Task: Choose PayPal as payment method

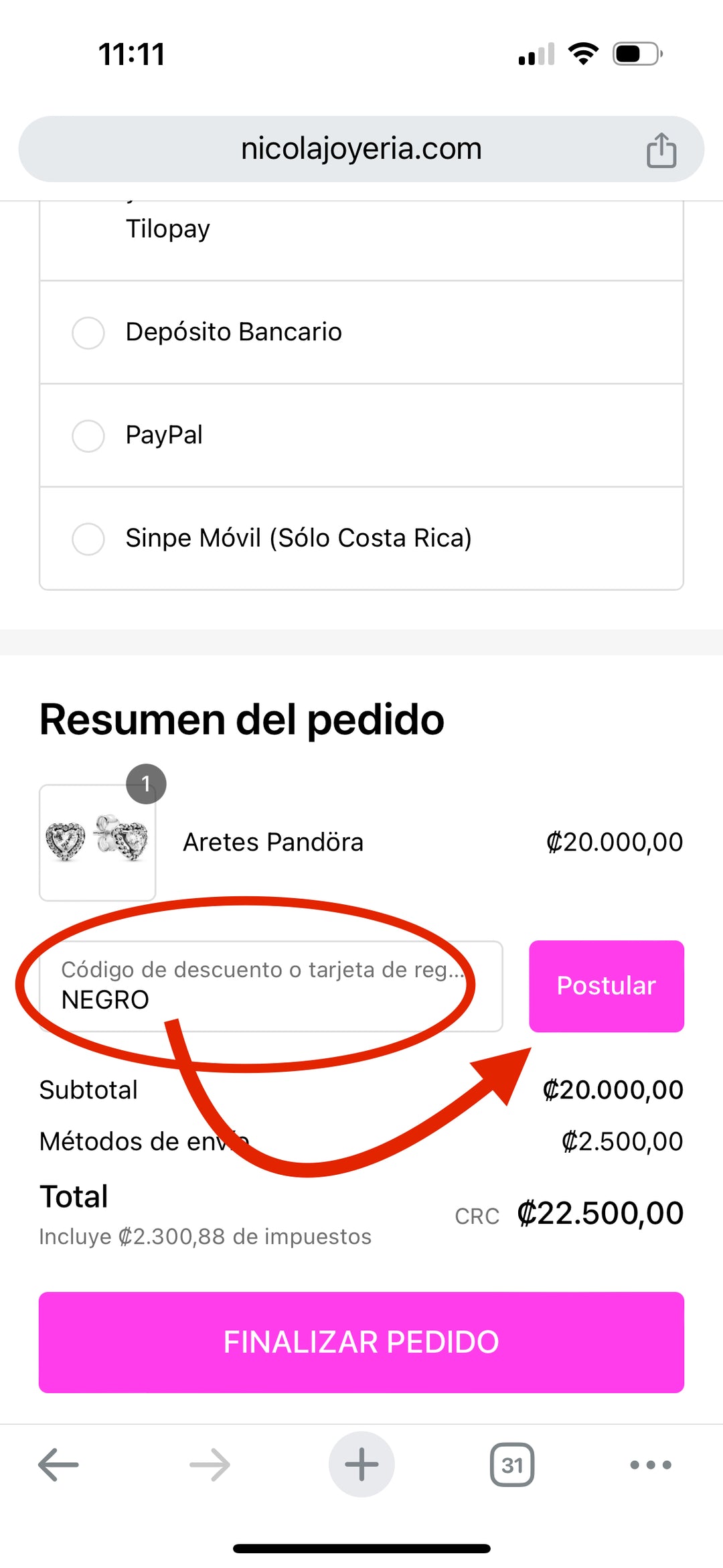Action: pyautogui.click(x=88, y=435)
